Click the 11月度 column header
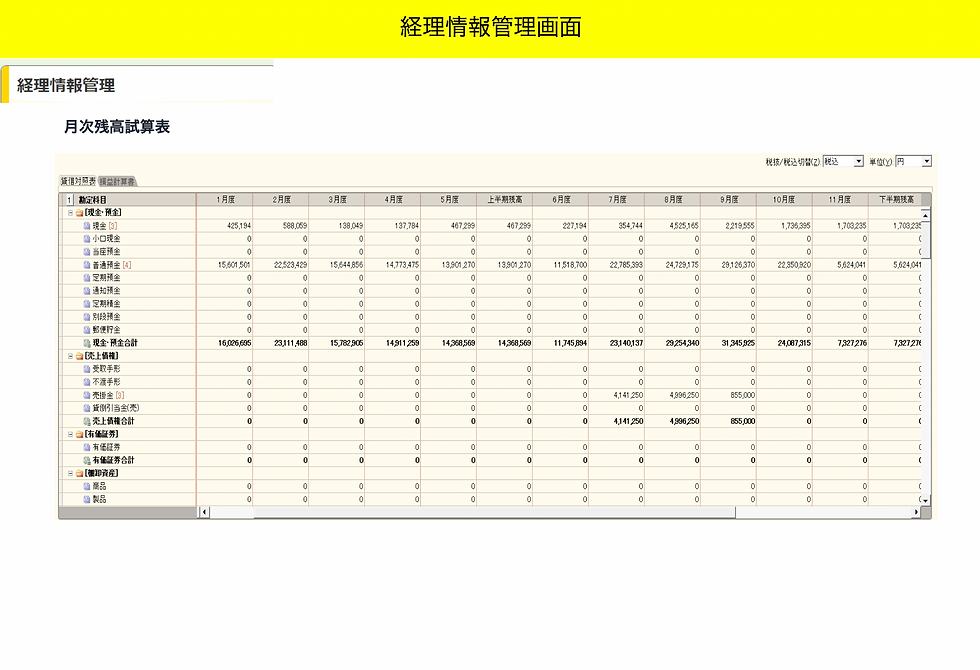This screenshot has height=670, width=980. point(840,200)
